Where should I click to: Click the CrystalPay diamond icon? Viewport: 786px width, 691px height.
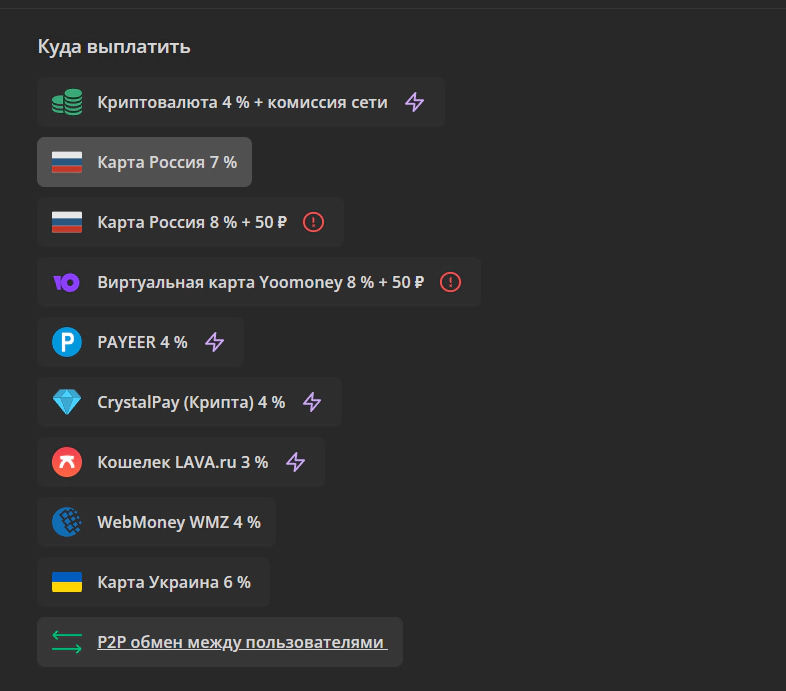[x=67, y=402]
